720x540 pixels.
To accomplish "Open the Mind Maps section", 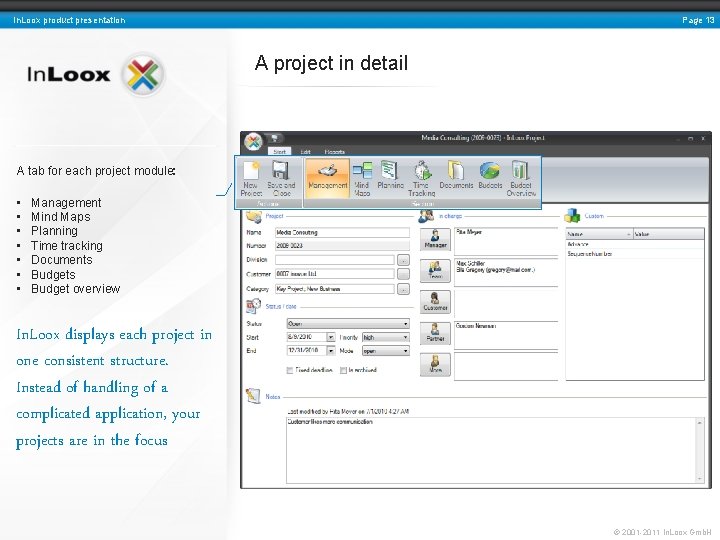I will click(362, 179).
